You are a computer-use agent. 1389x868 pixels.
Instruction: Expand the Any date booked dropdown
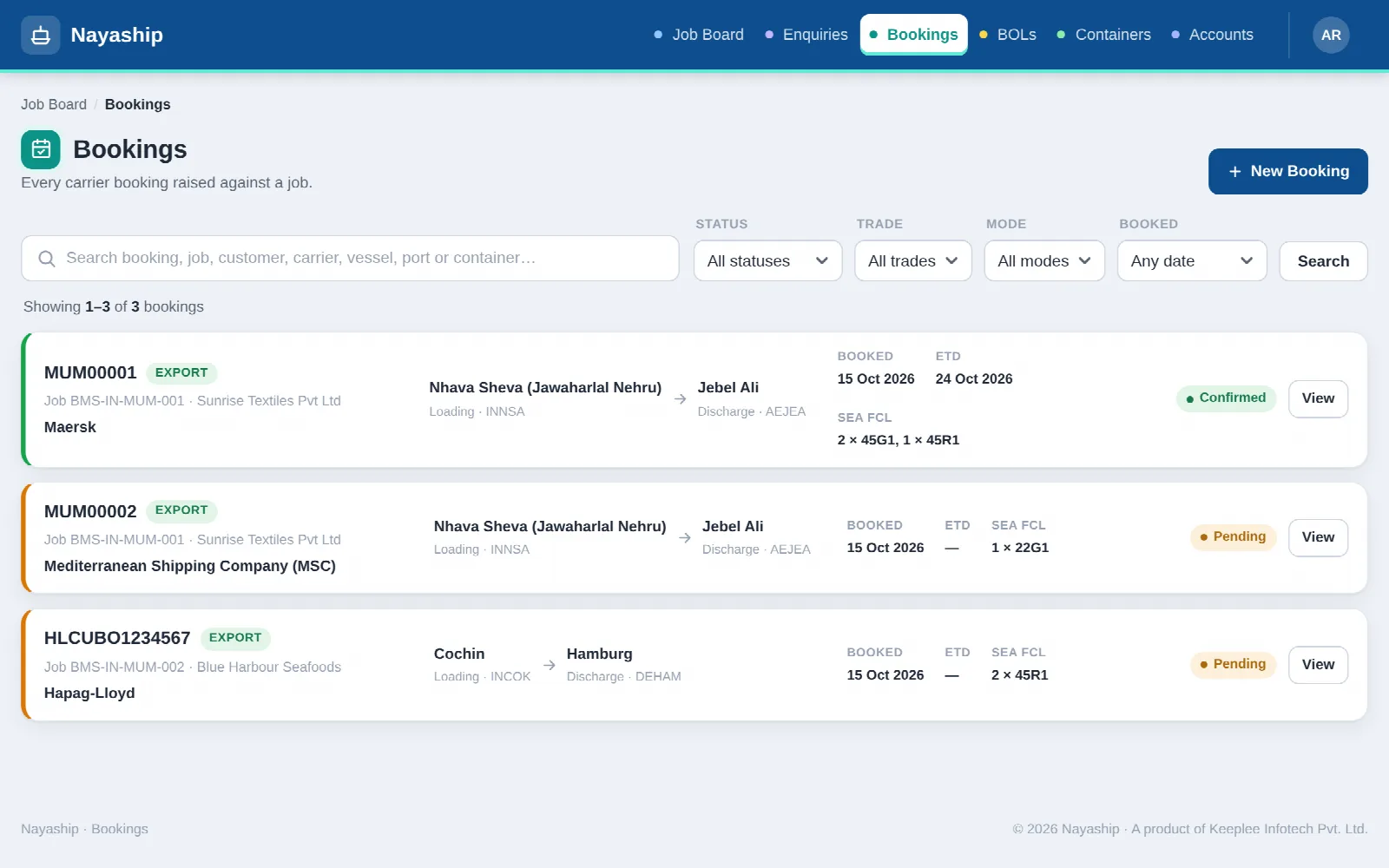click(x=1192, y=261)
